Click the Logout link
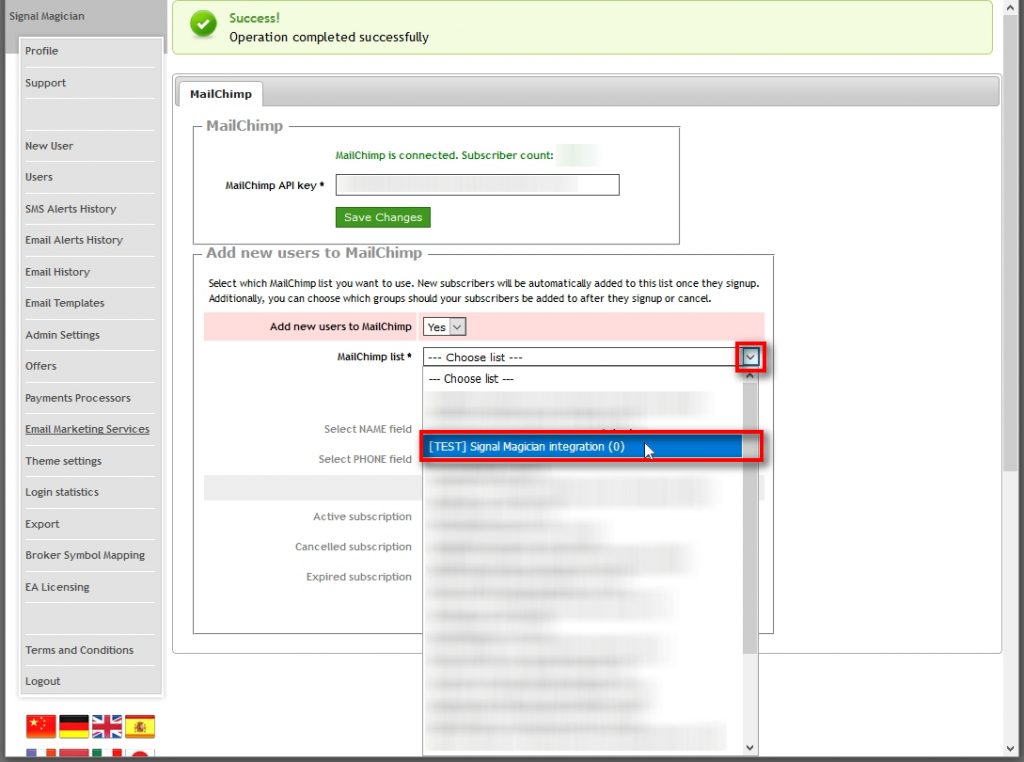1024x762 pixels. tap(43, 681)
